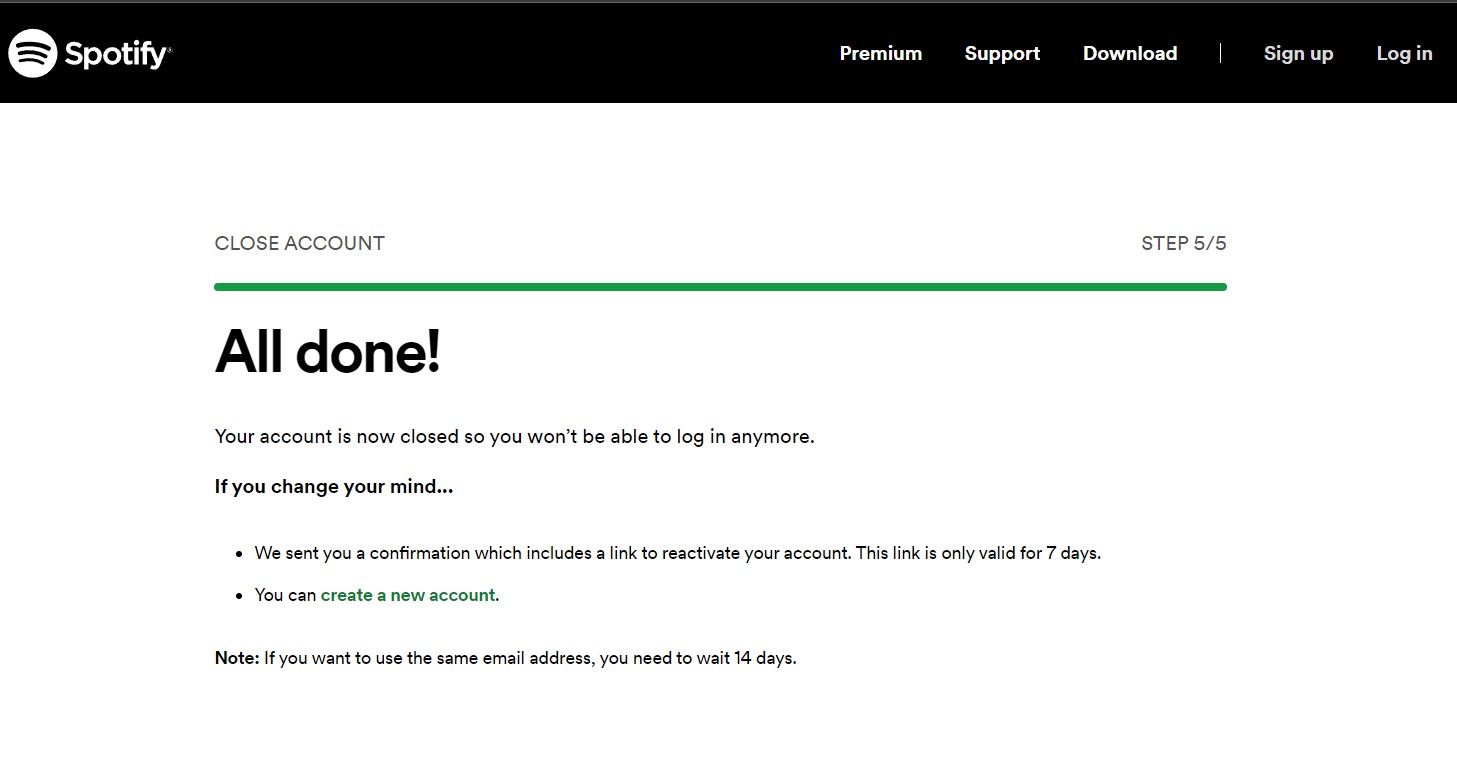
Task: Follow the 'create a new account' link
Action: pyautogui.click(x=407, y=595)
